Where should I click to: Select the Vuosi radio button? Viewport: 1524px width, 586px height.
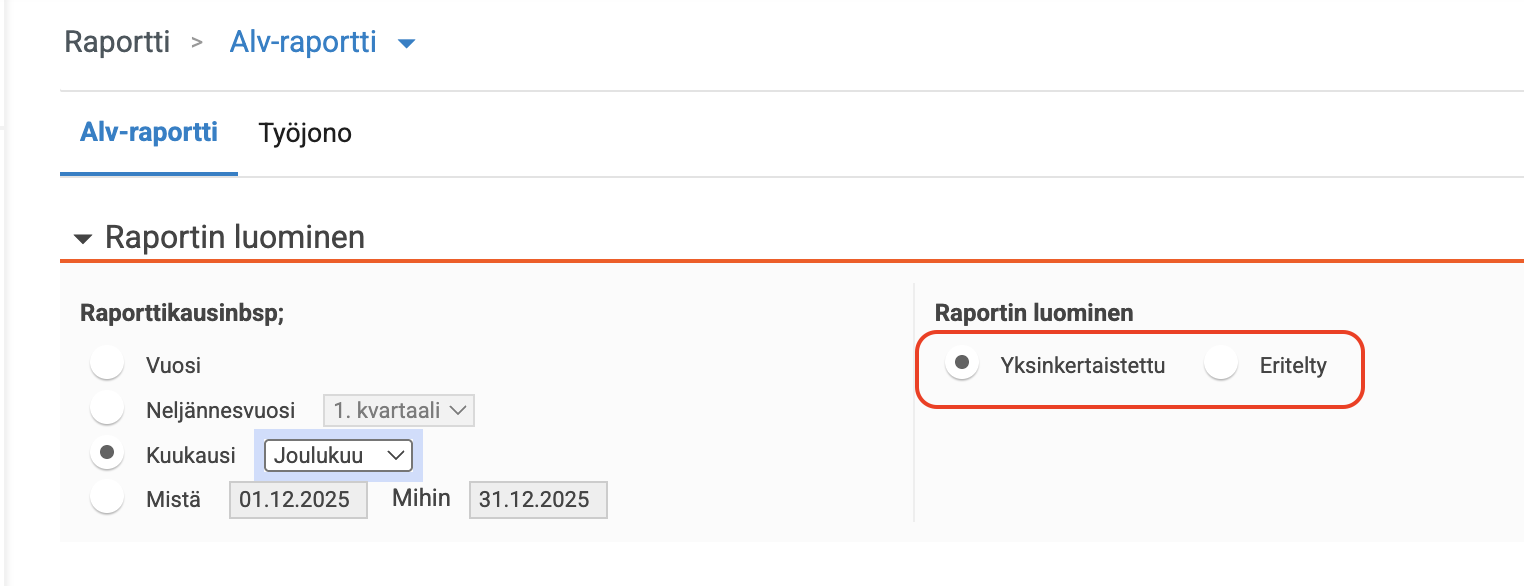(x=106, y=364)
